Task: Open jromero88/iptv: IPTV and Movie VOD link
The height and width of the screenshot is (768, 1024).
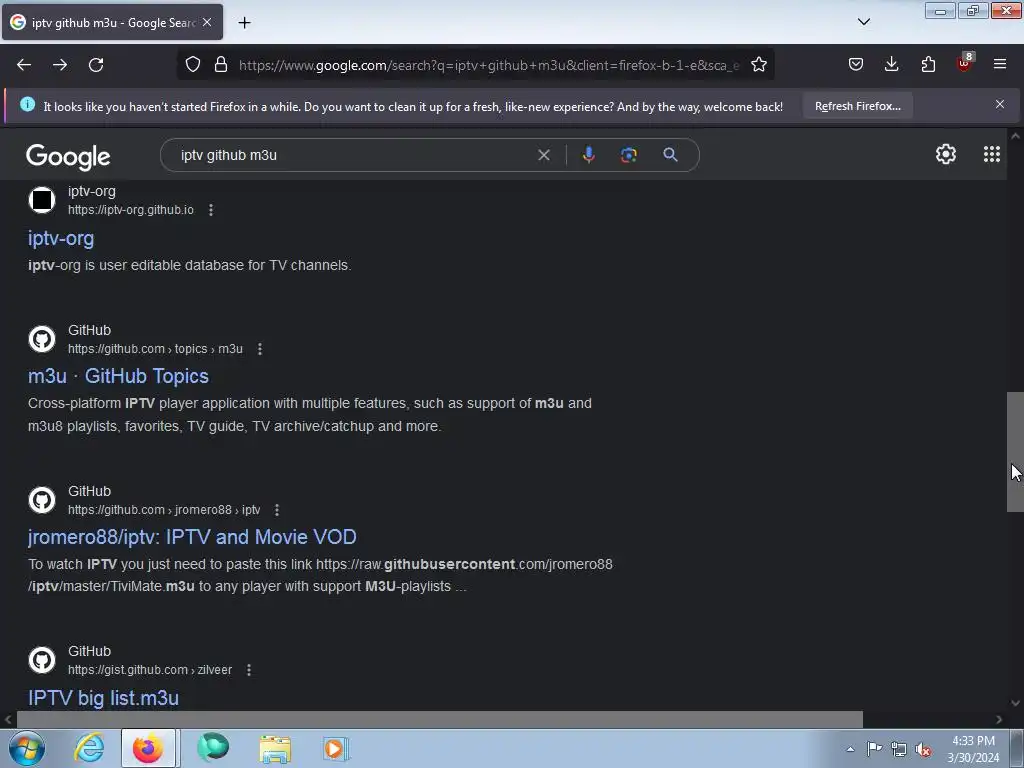Action: [x=192, y=537]
